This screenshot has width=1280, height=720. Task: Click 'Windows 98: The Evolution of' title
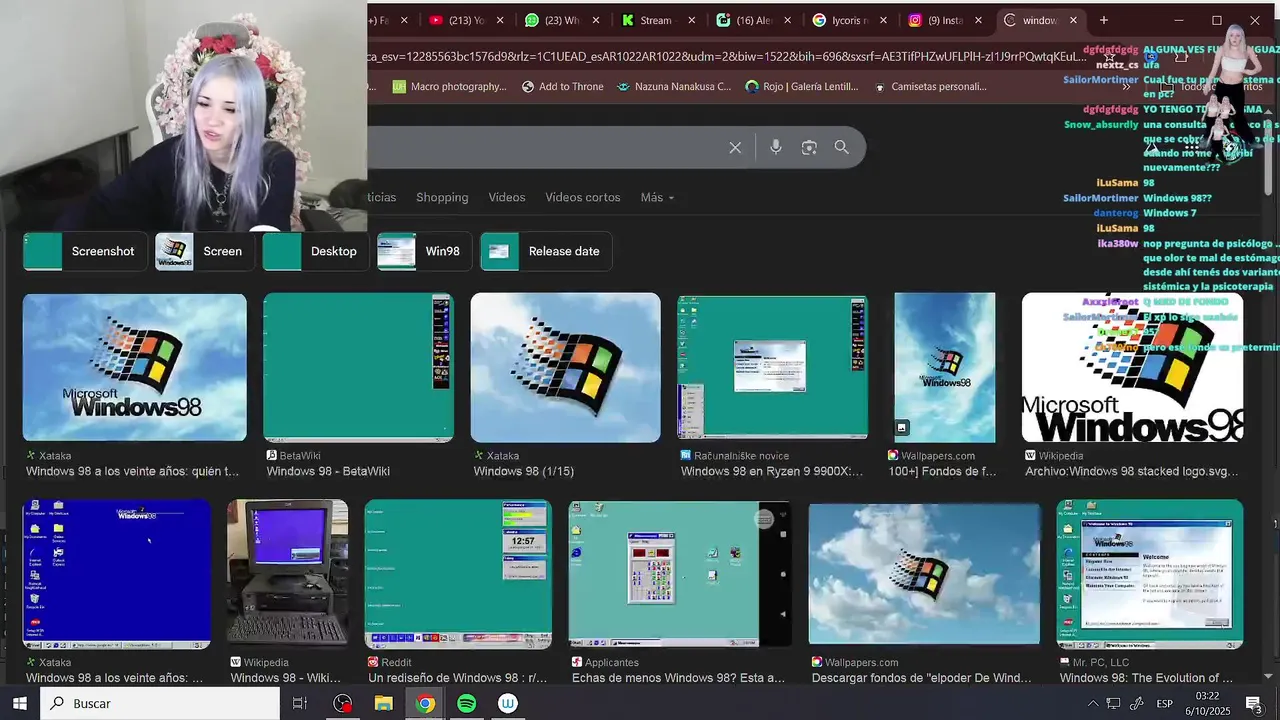point(1146,678)
